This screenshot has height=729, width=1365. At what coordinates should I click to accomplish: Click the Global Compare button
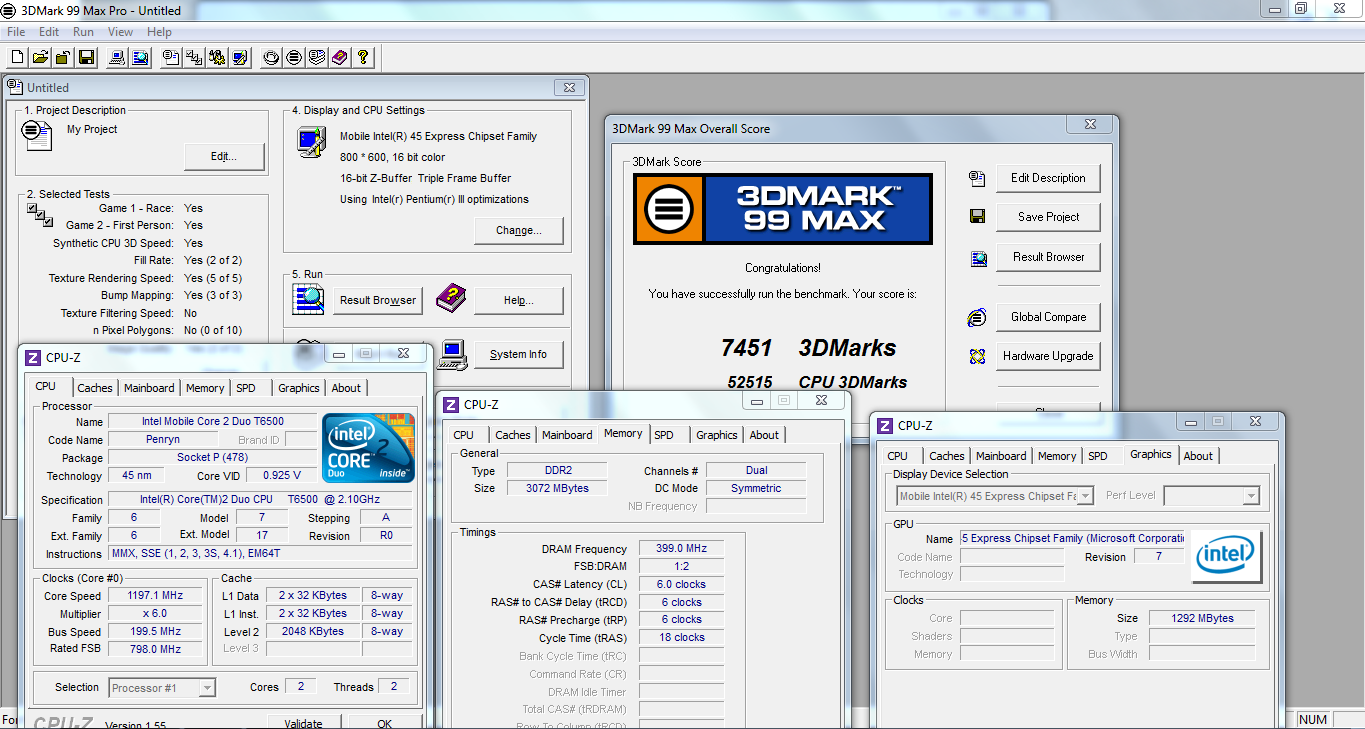click(1048, 317)
